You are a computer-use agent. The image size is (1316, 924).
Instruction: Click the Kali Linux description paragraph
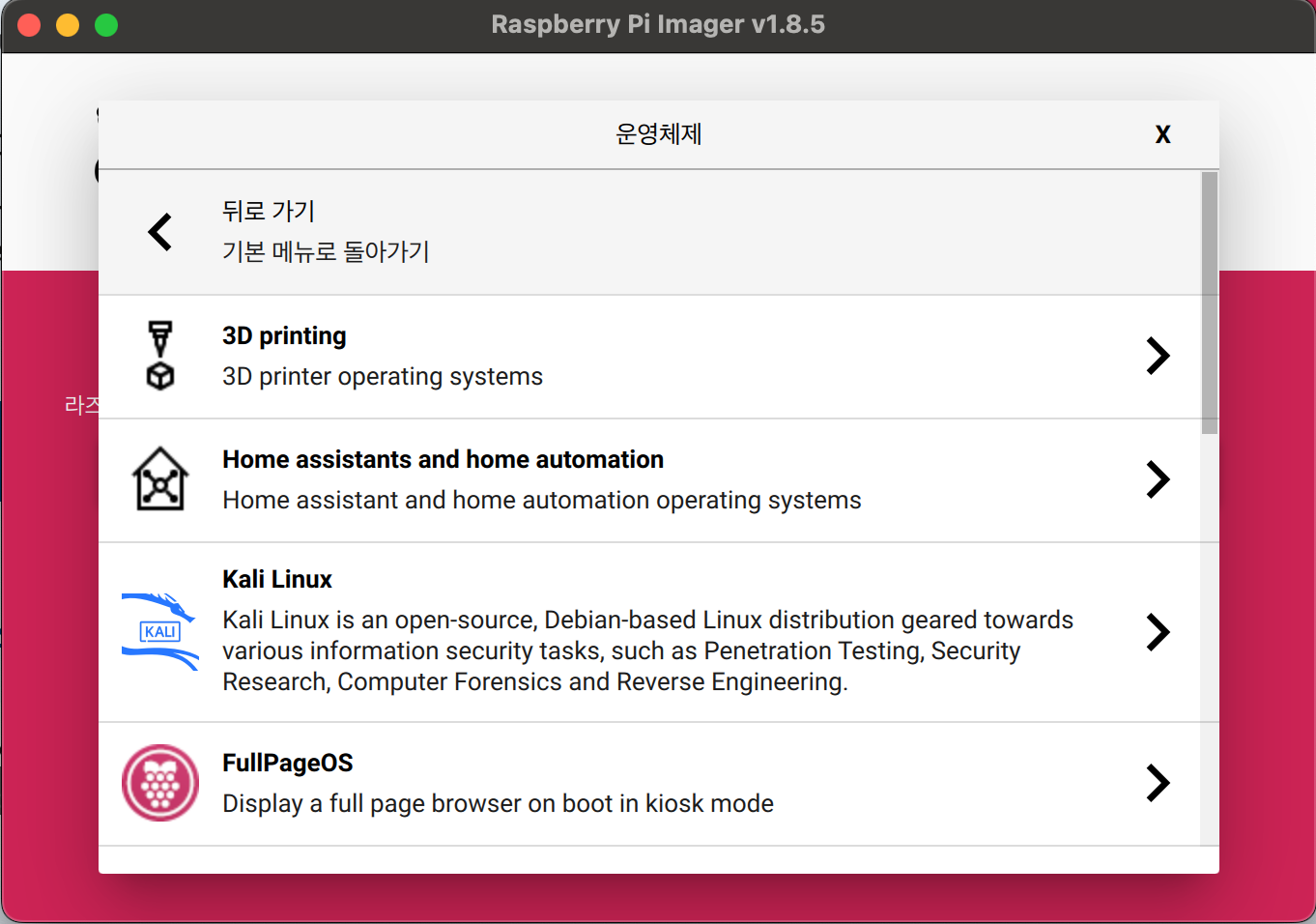[647, 650]
